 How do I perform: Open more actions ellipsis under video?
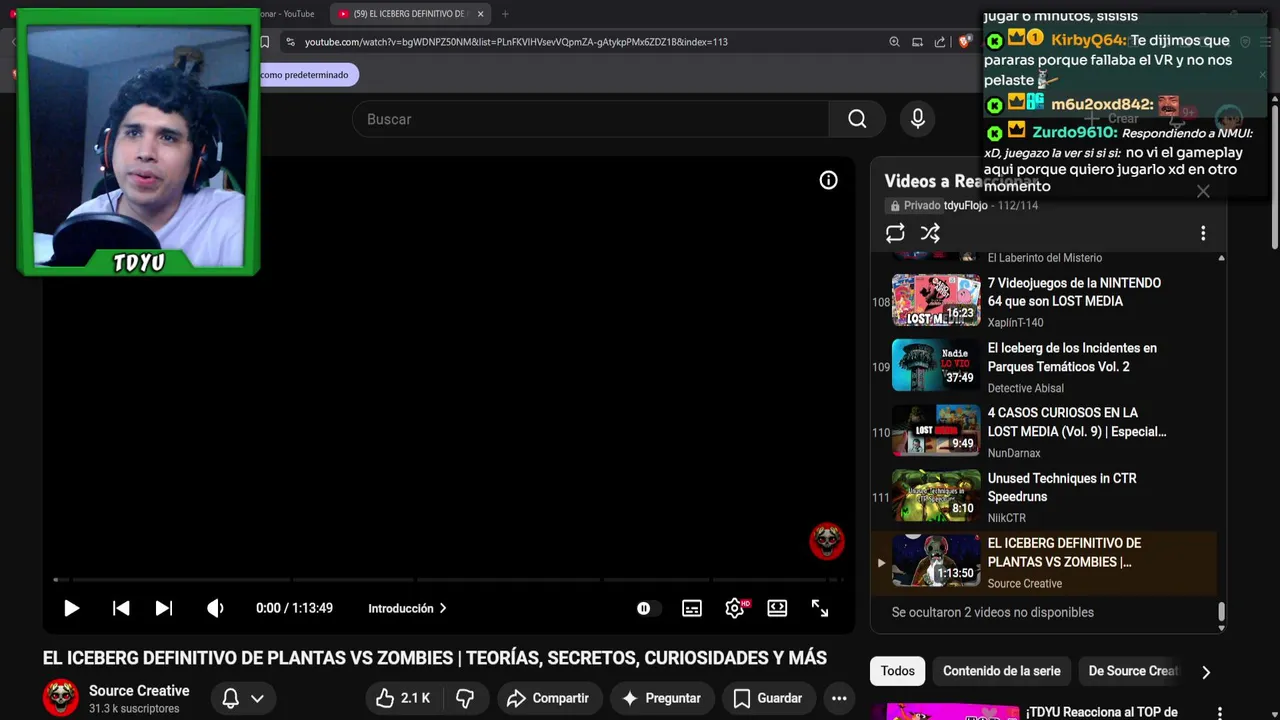point(839,698)
